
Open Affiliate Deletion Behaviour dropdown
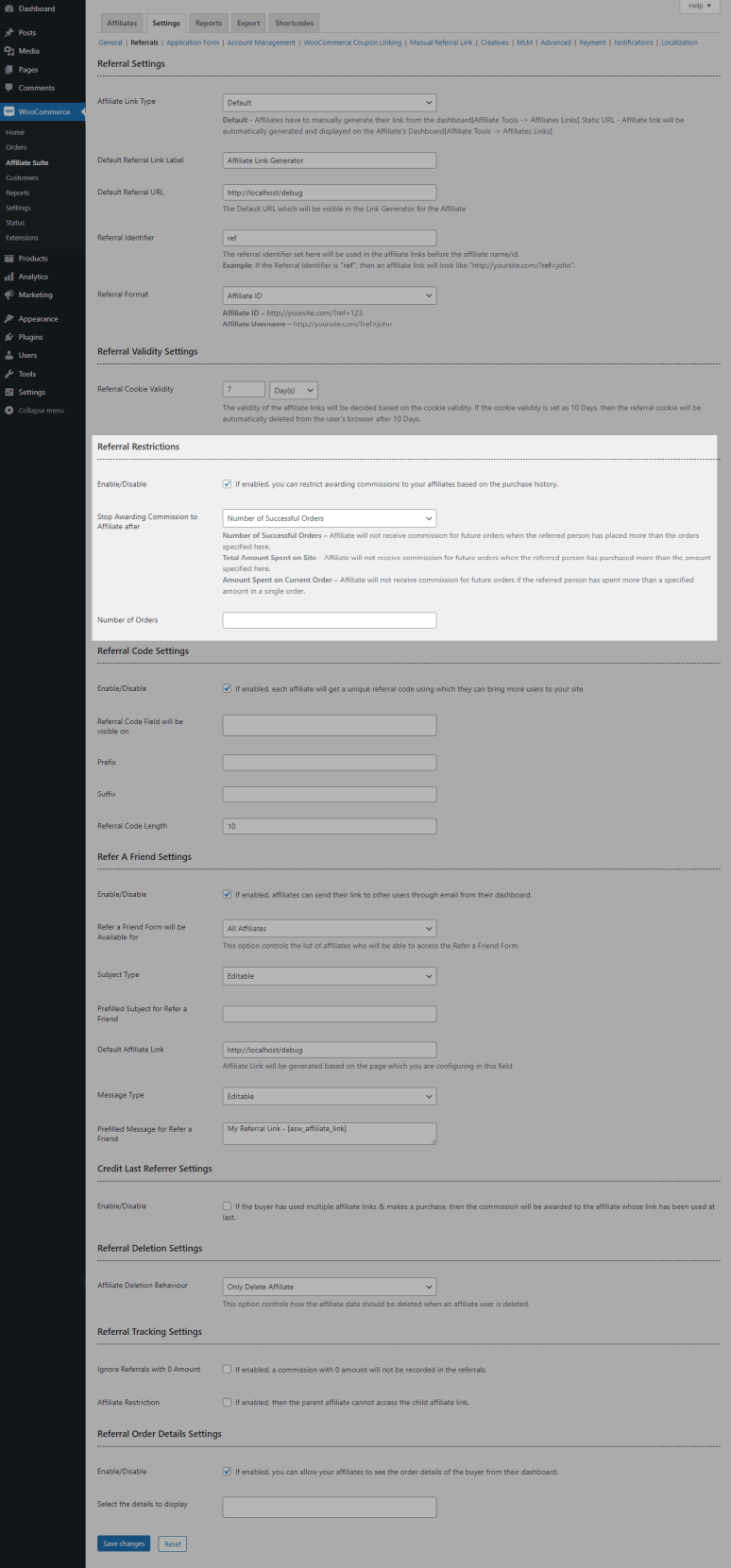click(330, 1287)
